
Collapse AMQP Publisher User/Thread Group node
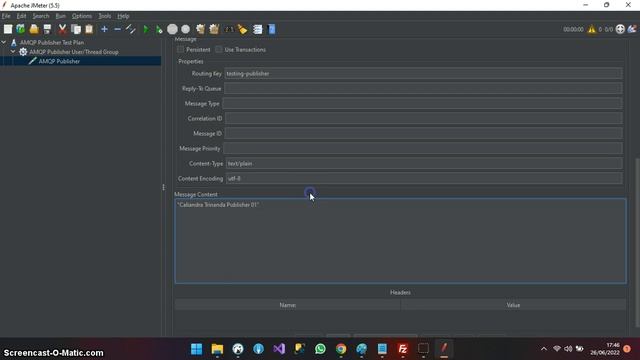tap(13, 52)
